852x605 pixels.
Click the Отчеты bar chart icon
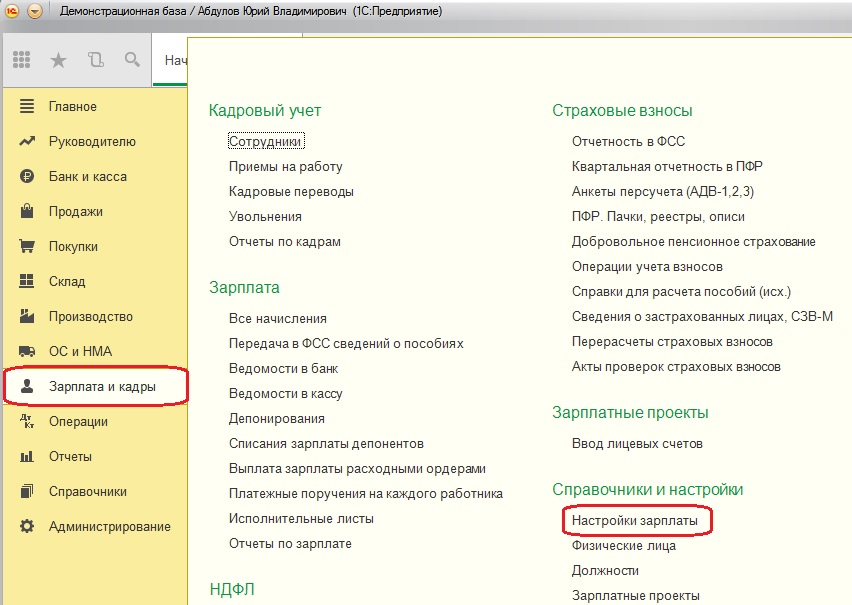[x=27, y=456]
